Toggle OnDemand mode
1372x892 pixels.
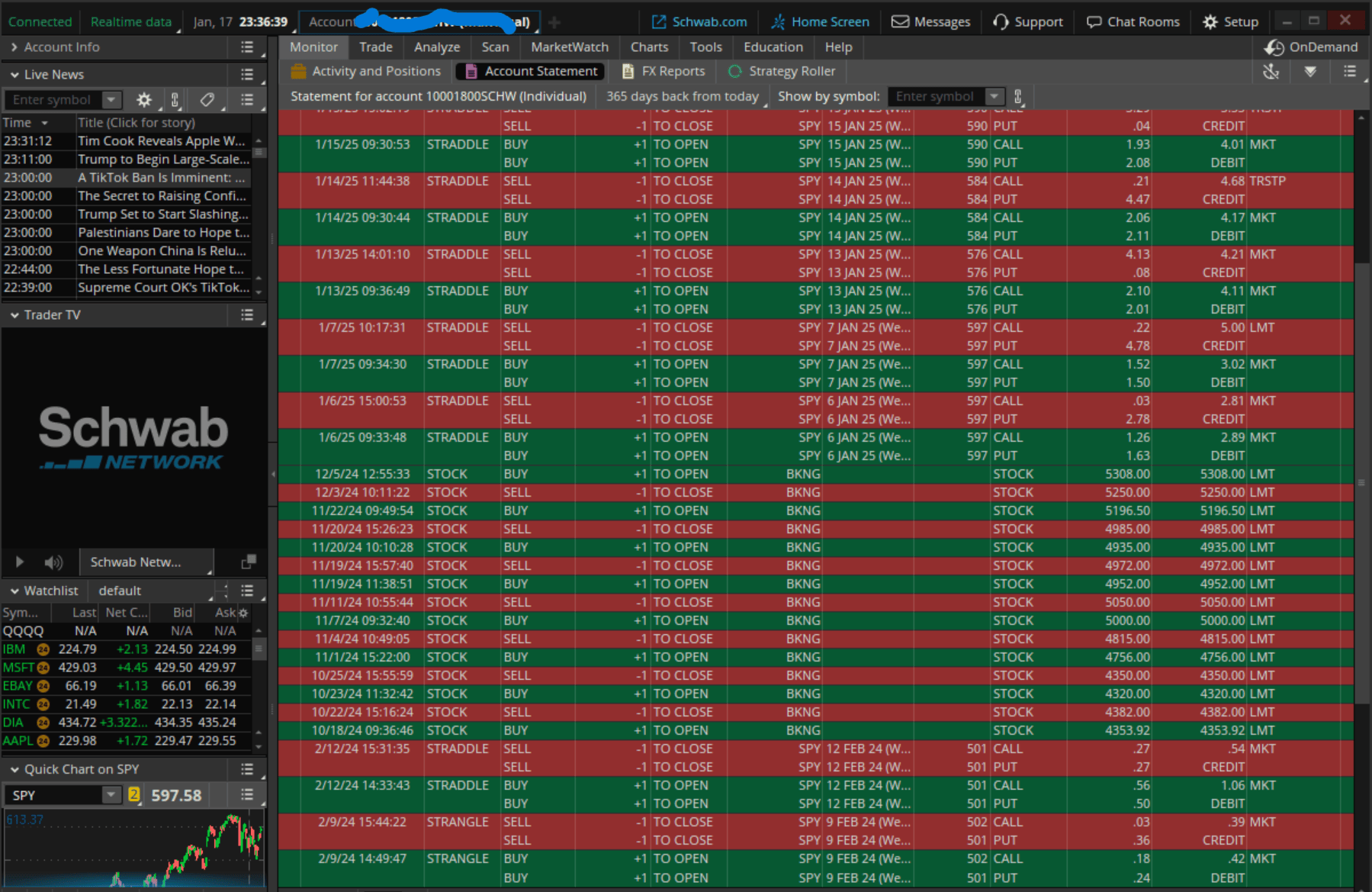point(1311,47)
